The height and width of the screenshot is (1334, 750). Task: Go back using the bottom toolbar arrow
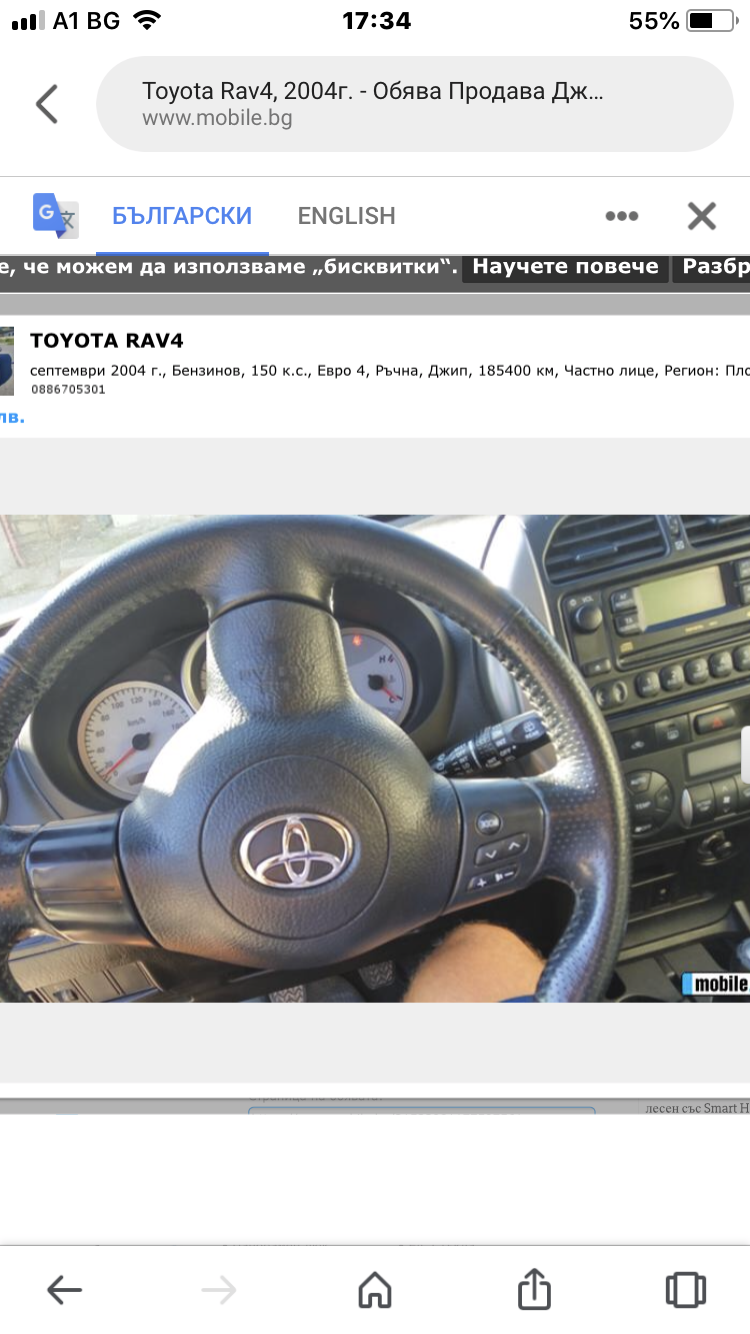(x=65, y=1290)
